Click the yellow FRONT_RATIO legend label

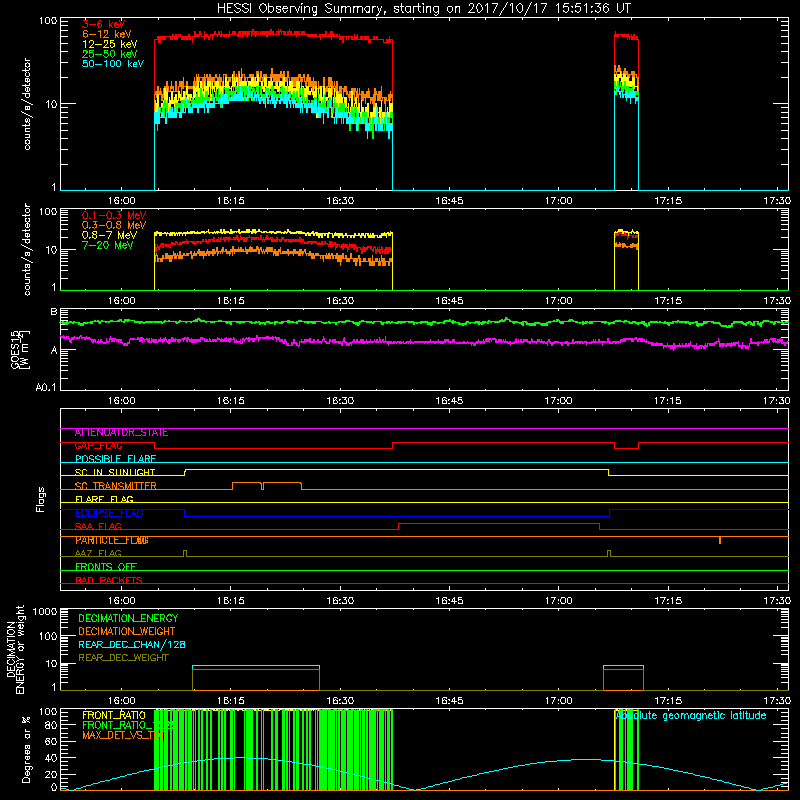click(x=114, y=715)
